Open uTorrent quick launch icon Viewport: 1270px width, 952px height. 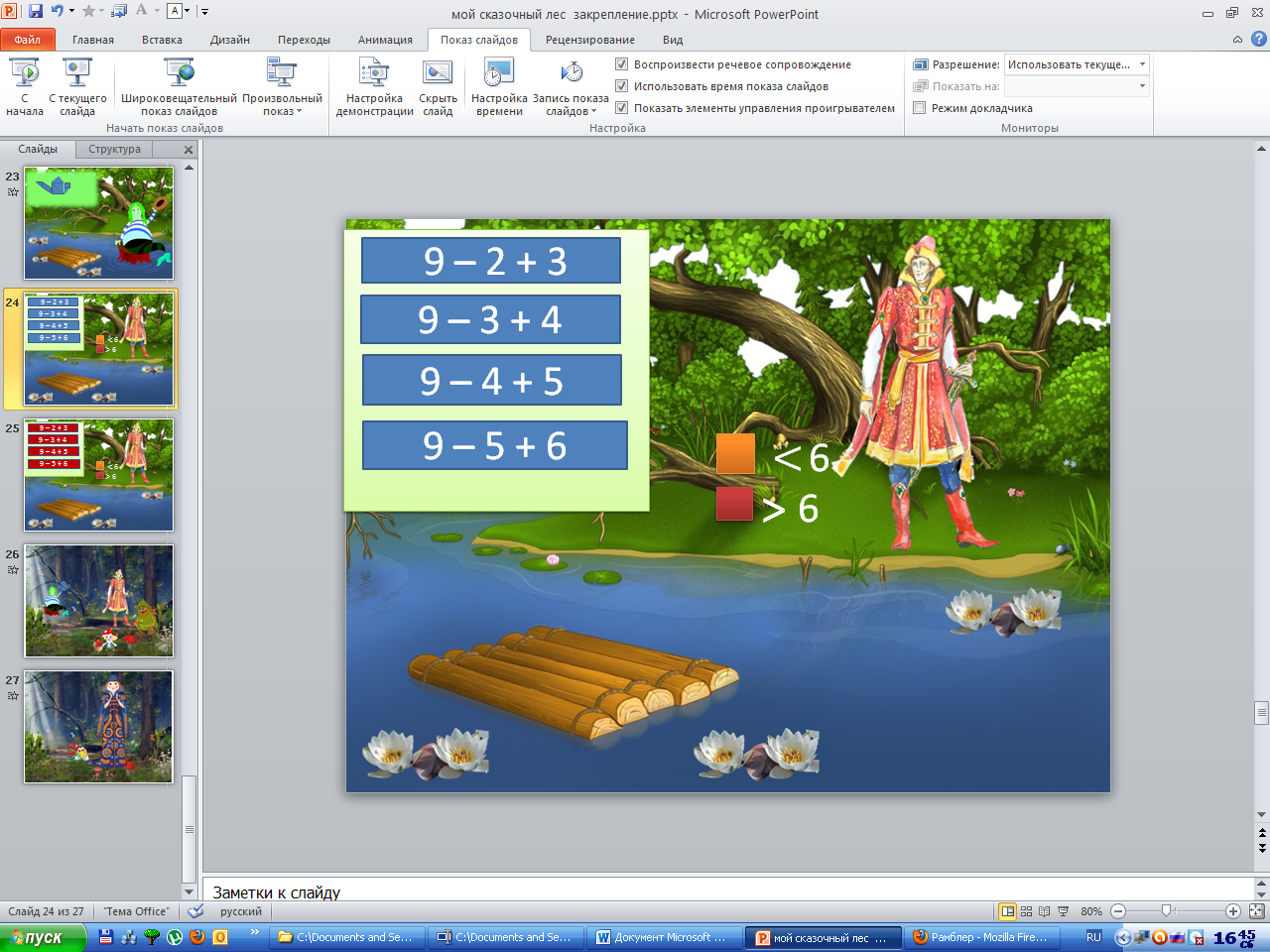(x=175, y=936)
